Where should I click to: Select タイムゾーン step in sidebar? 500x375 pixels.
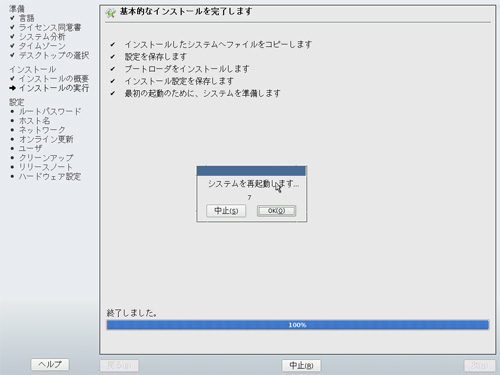tap(42, 46)
